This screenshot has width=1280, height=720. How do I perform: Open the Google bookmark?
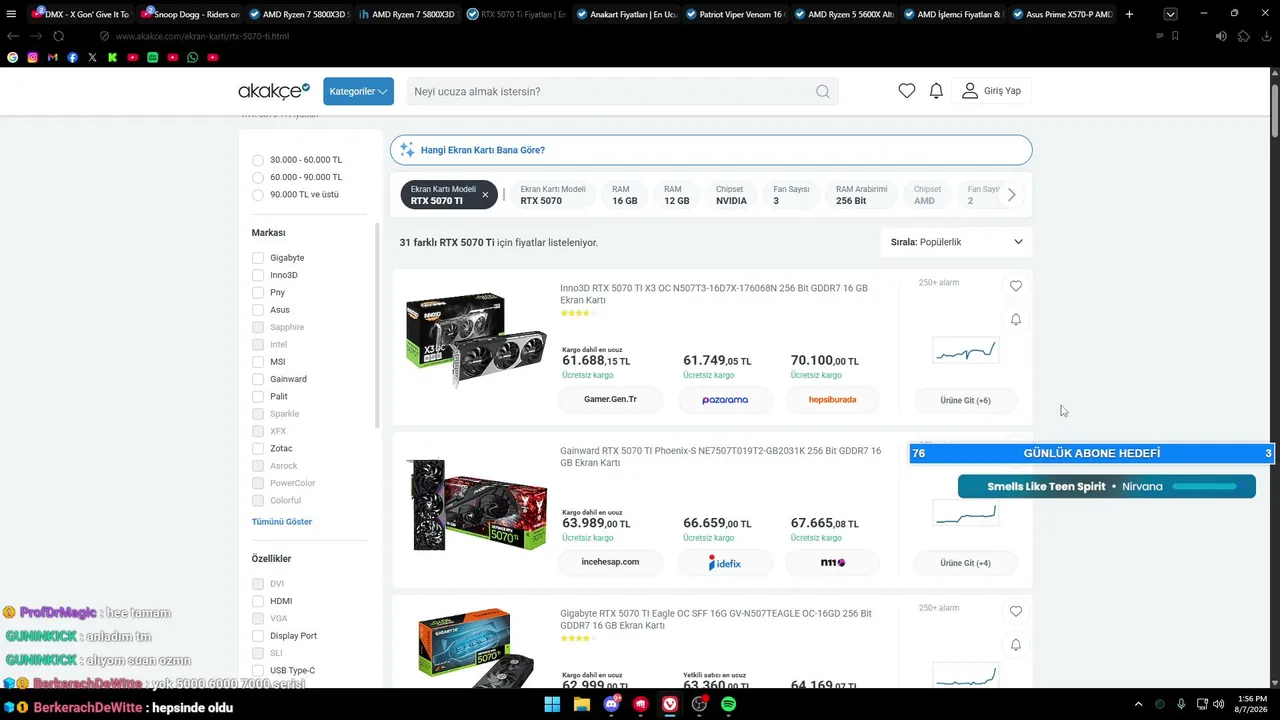pos(12,58)
